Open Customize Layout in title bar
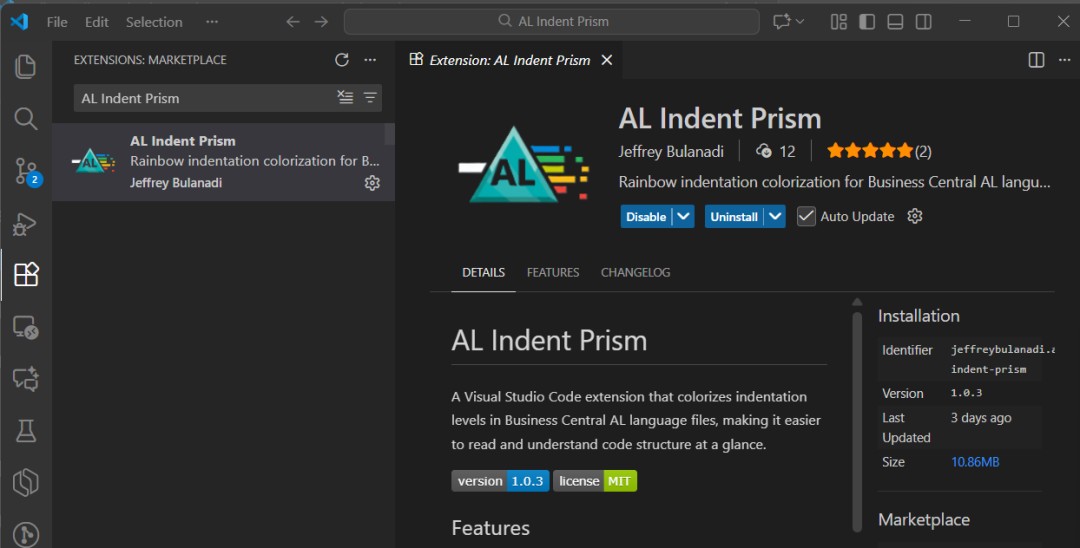This screenshot has width=1080, height=548. [x=838, y=22]
